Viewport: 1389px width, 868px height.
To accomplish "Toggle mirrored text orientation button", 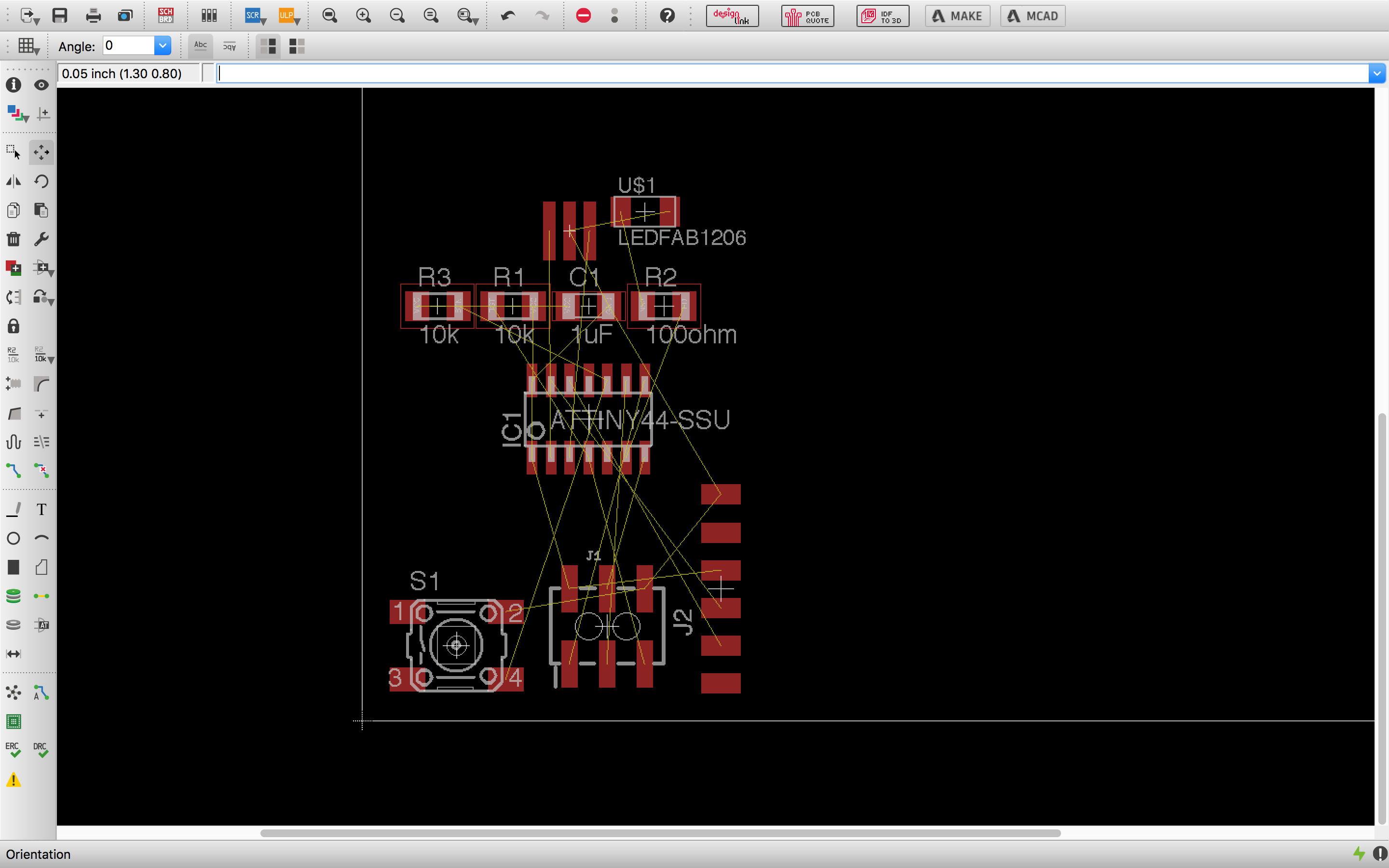I will 229,46.
